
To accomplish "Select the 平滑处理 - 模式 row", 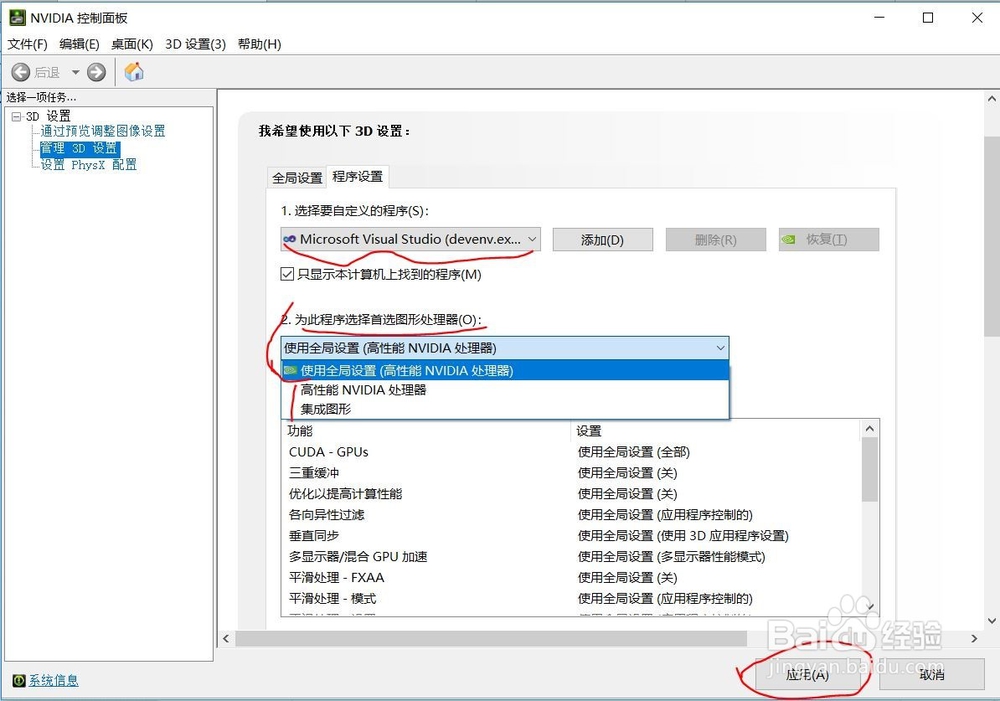I will pos(571,599).
